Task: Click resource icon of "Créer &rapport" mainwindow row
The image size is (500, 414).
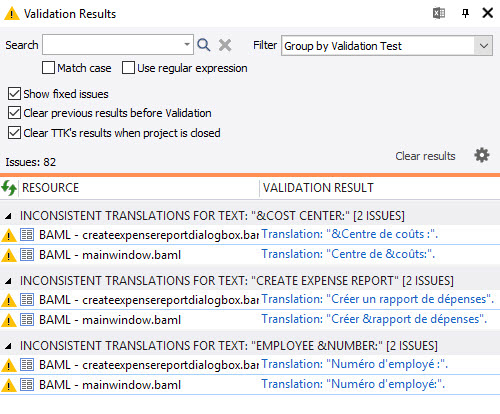Action: click(27, 320)
